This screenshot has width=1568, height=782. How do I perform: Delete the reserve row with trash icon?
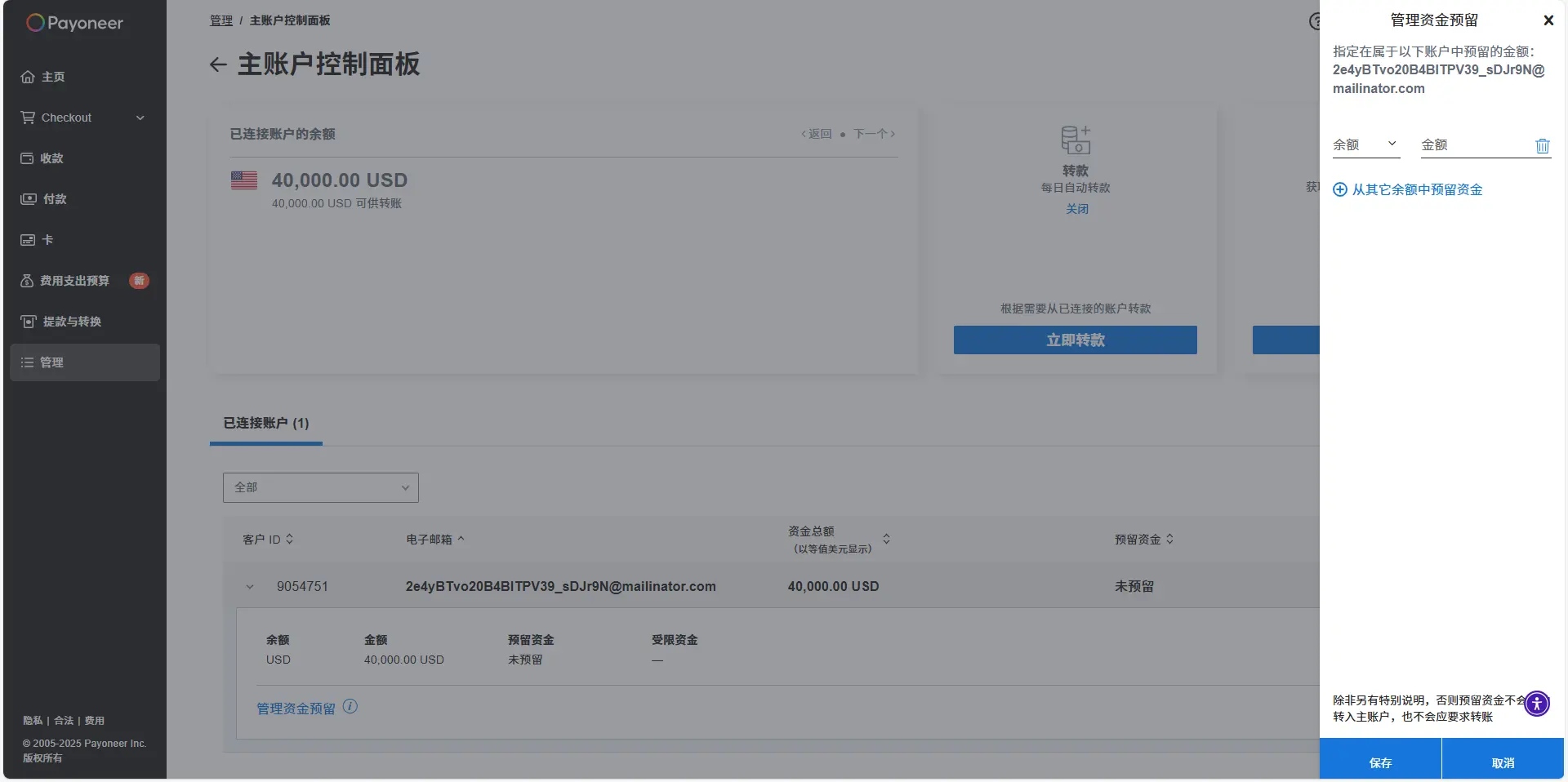(x=1543, y=145)
